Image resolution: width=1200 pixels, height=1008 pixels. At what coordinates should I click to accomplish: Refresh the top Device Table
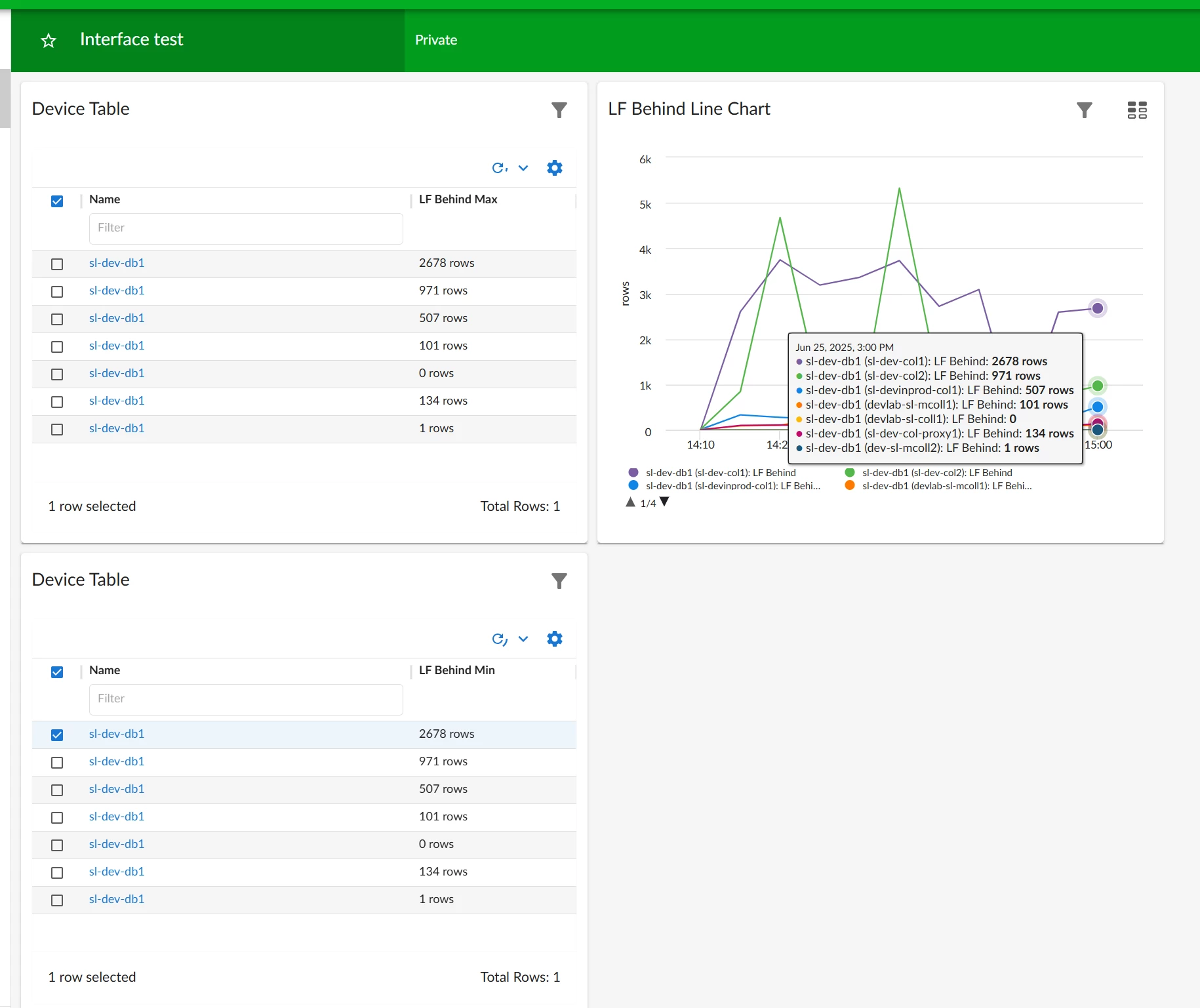click(500, 168)
